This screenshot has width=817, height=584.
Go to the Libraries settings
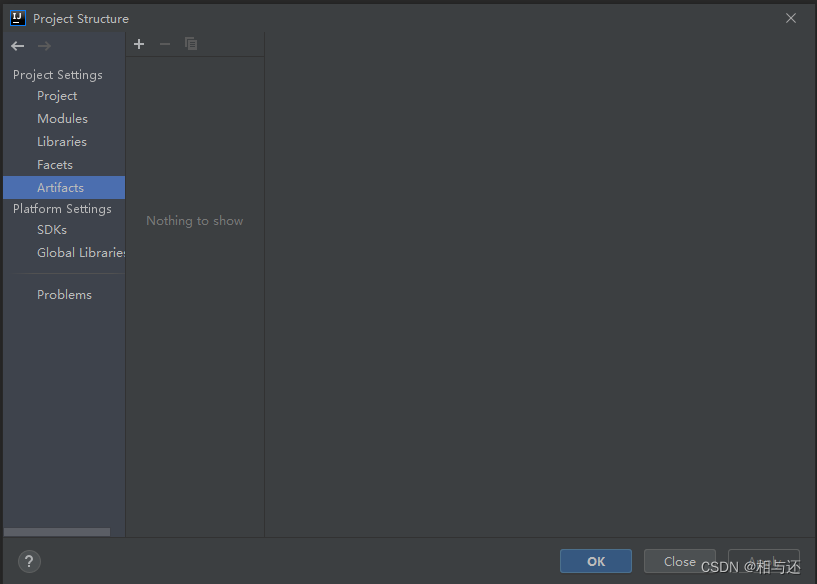62,142
